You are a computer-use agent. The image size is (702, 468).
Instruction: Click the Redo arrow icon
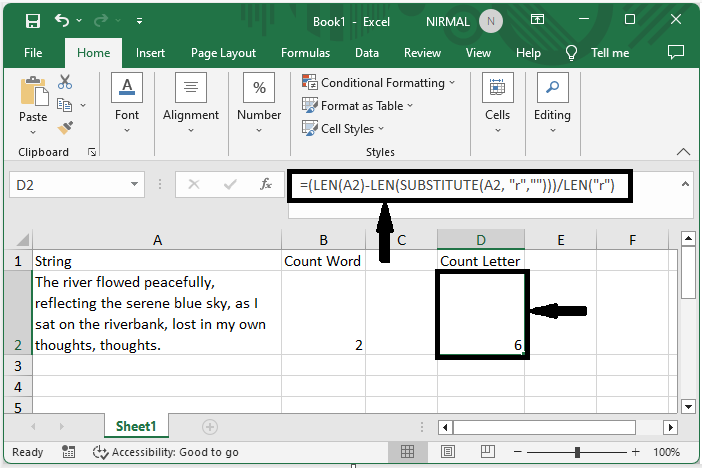101,20
